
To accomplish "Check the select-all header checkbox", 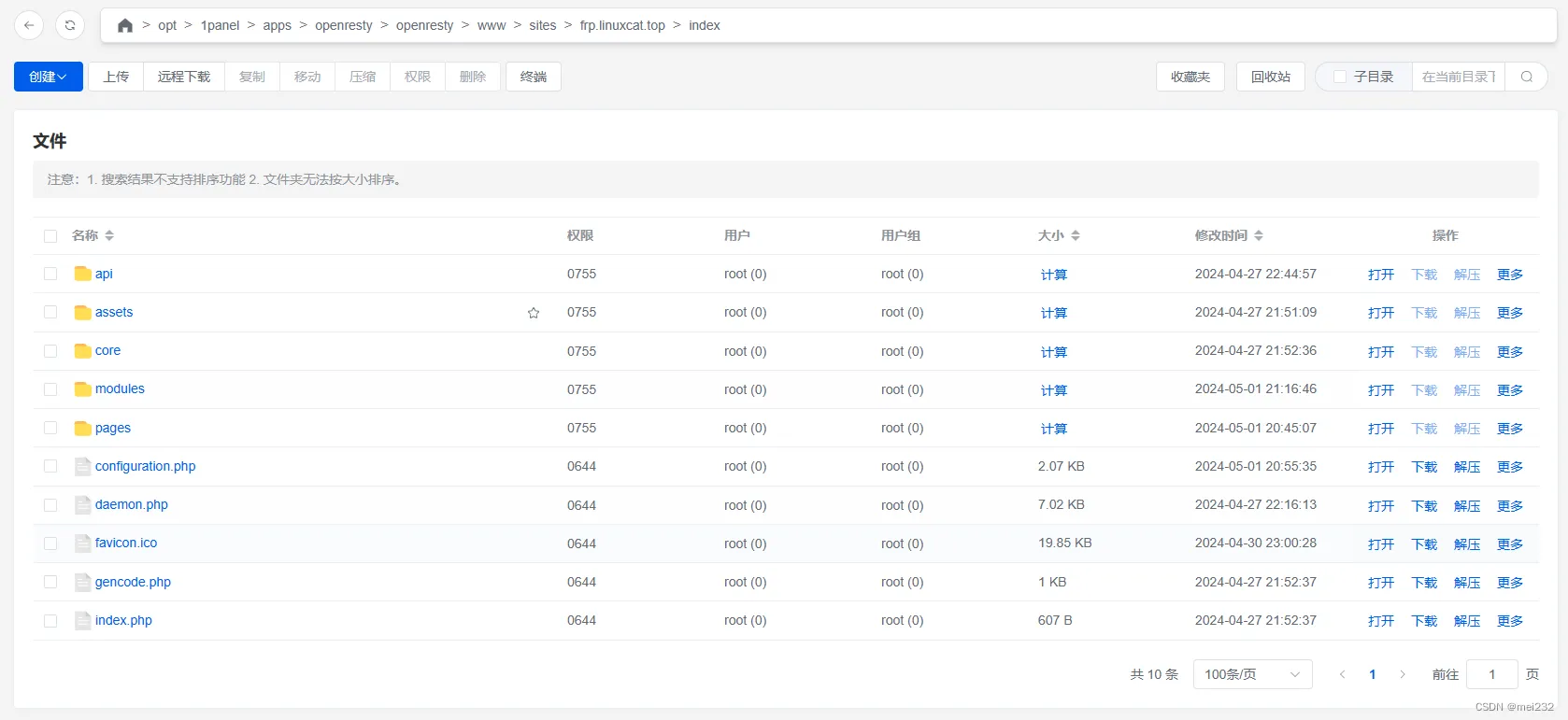I will coord(50,236).
